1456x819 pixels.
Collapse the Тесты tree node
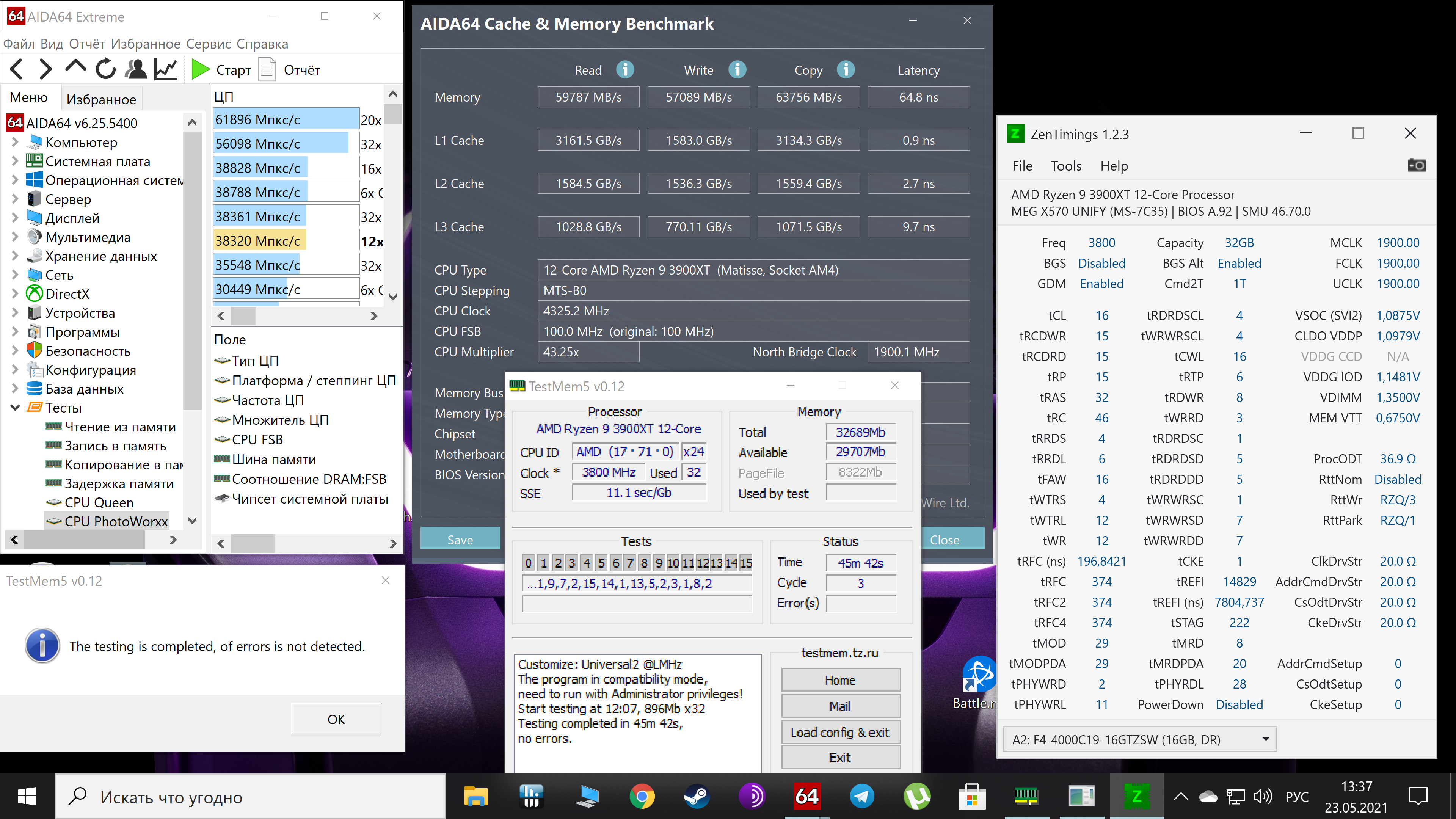point(15,408)
